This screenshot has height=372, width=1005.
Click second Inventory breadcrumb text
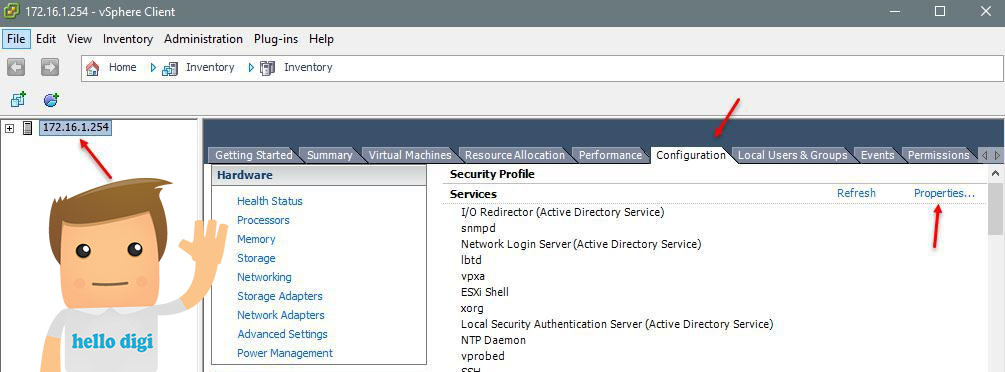point(308,67)
